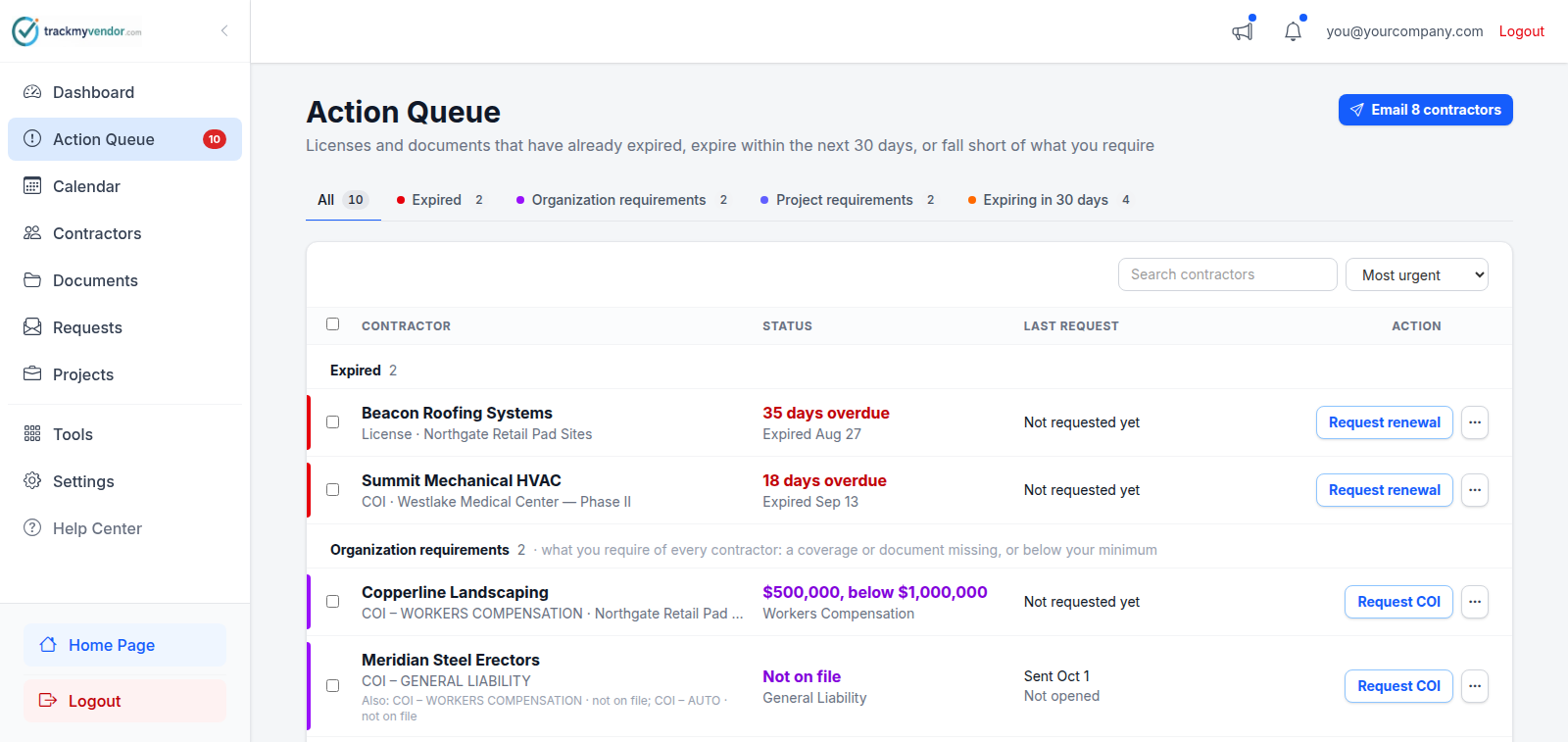Switch to Expiring in 30 days tab
1568x742 pixels.
[1050, 200]
